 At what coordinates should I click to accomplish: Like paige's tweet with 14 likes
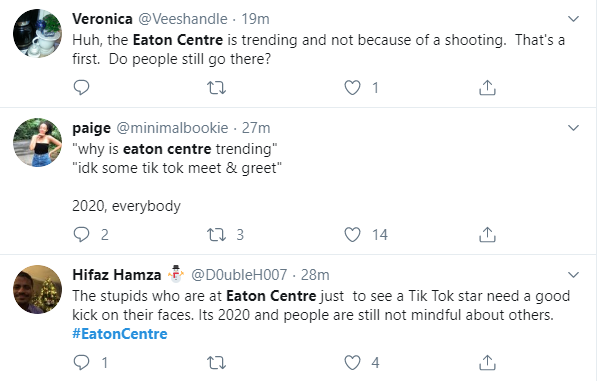(352, 234)
